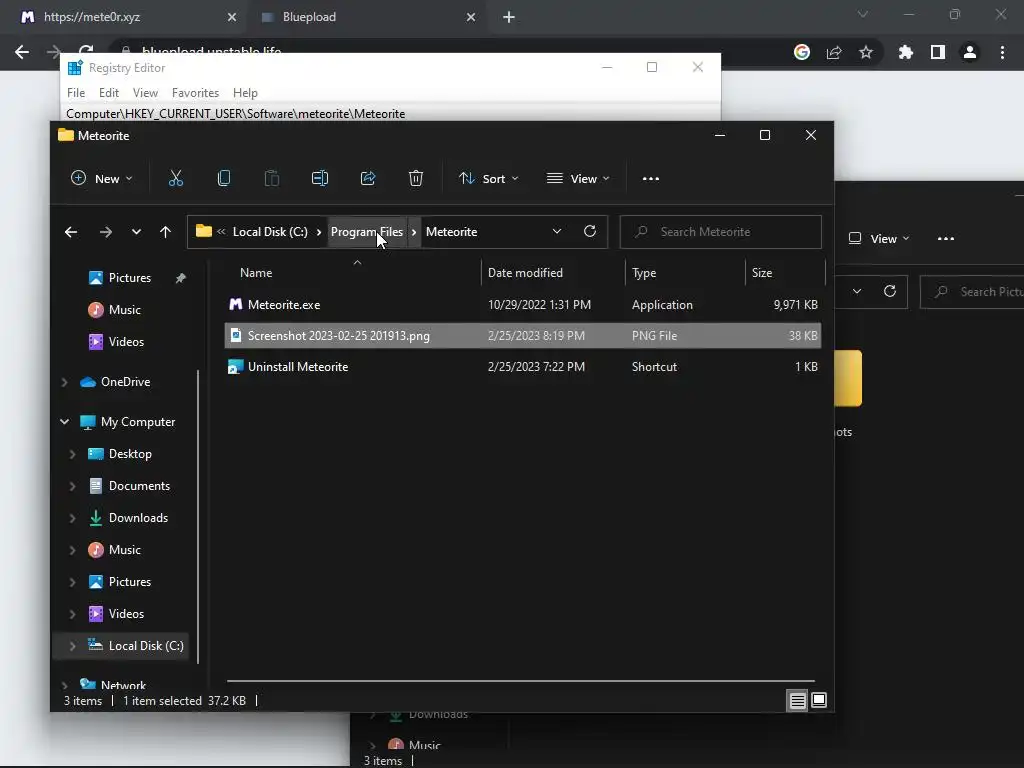Viewport: 1024px width, 768px height.
Task: Open ellipsis menu in background Explorer window
Action: 946,238
